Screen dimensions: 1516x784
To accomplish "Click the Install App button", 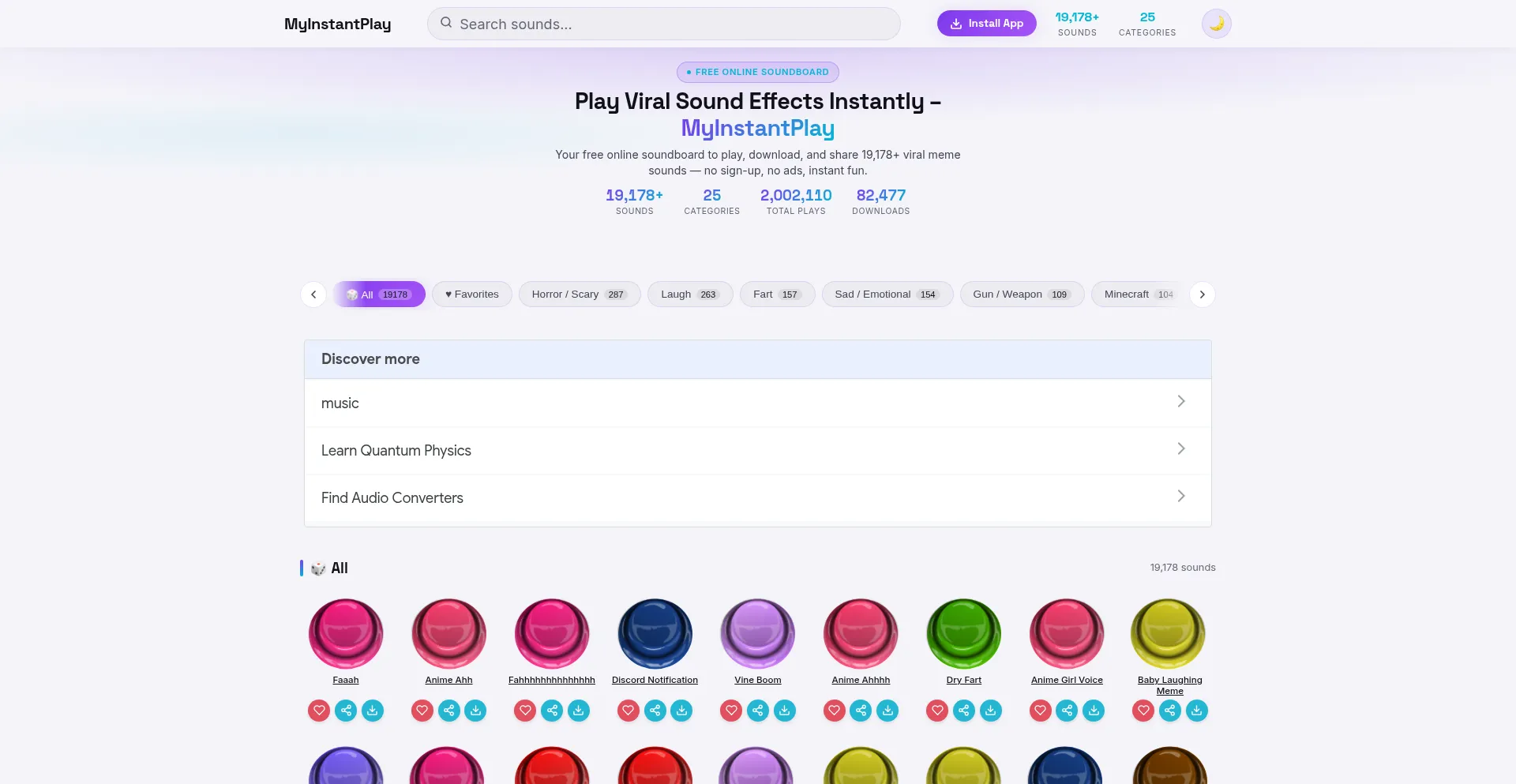I will pyautogui.click(x=987, y=24).
